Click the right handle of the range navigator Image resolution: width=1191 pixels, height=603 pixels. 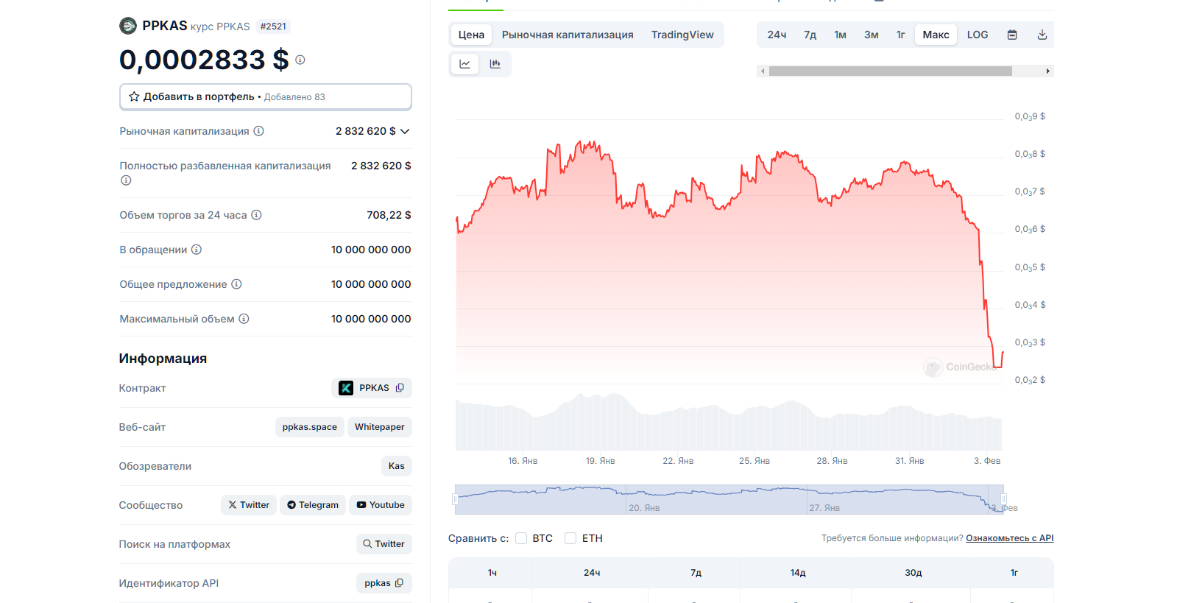point(1003,499)
